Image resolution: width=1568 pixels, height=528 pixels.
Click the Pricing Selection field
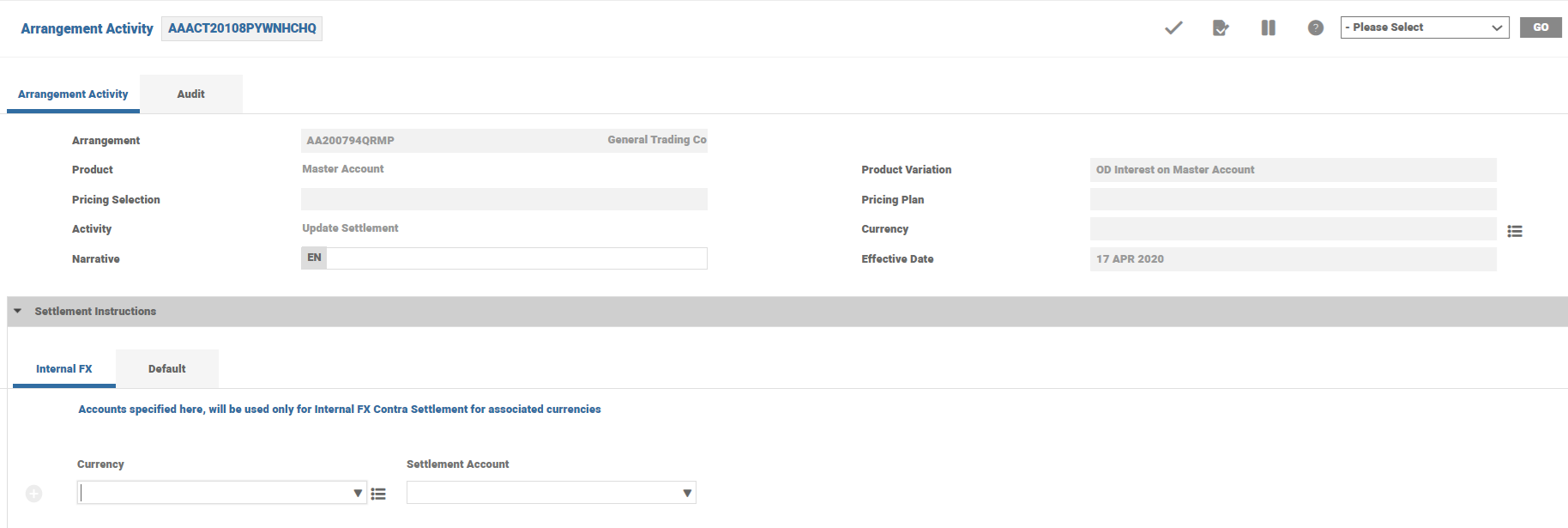point(504,199)
